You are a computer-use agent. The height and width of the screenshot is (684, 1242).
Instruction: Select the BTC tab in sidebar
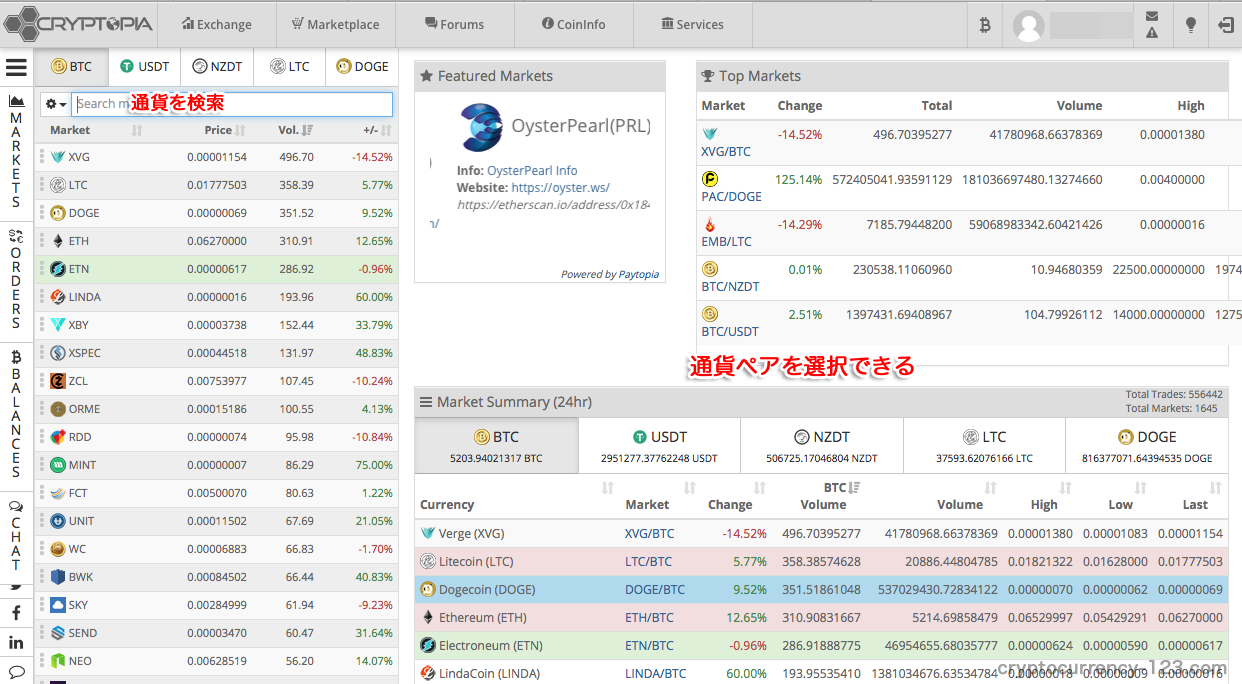[71, 67]
